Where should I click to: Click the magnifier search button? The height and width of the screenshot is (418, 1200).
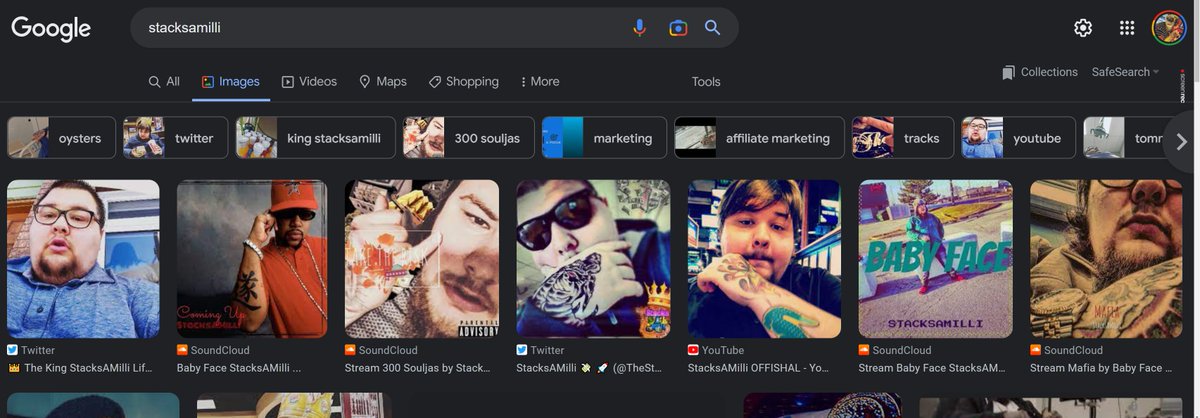(712, 28)
